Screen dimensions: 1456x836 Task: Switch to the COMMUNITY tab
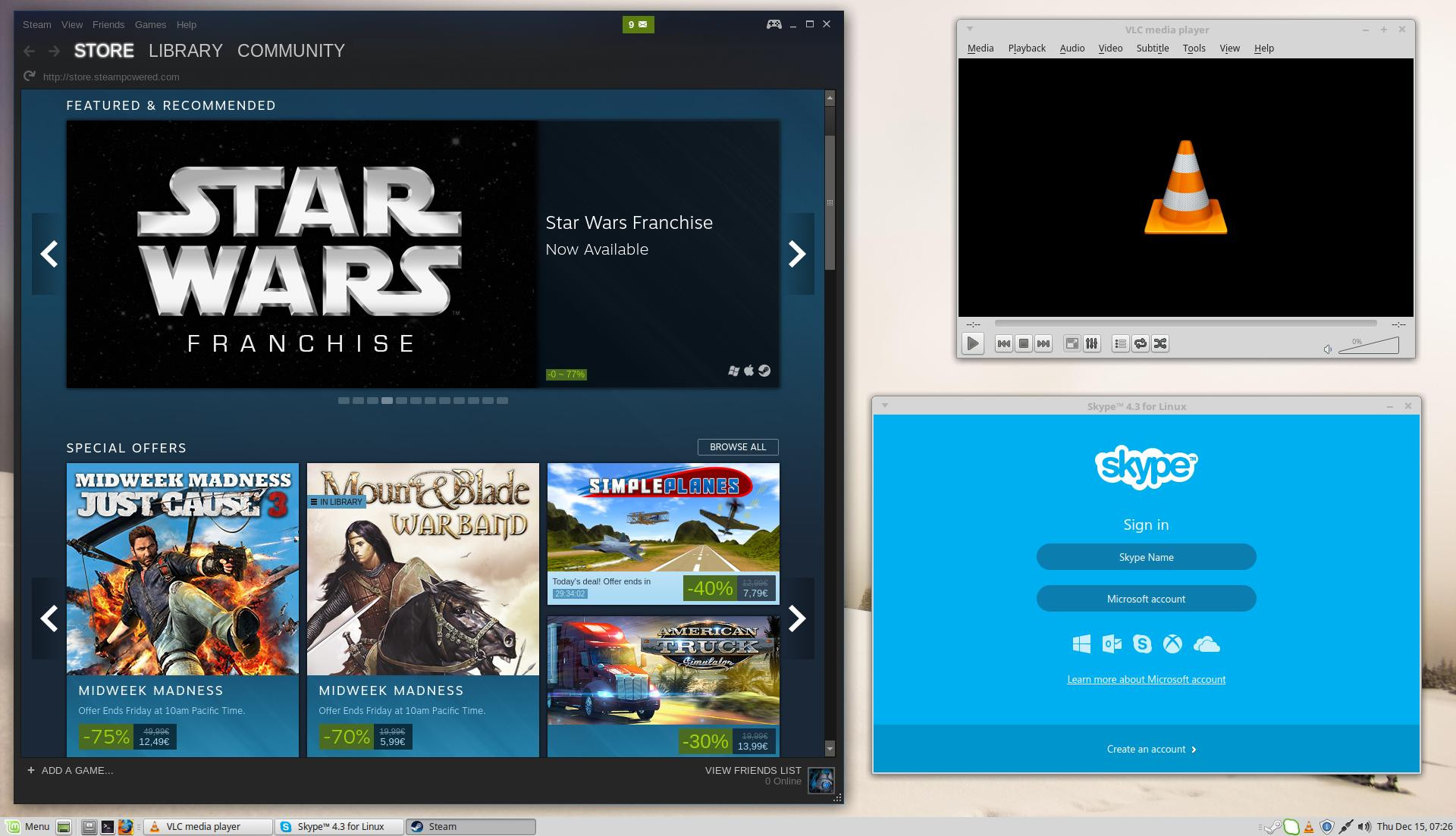click(291, 51)
